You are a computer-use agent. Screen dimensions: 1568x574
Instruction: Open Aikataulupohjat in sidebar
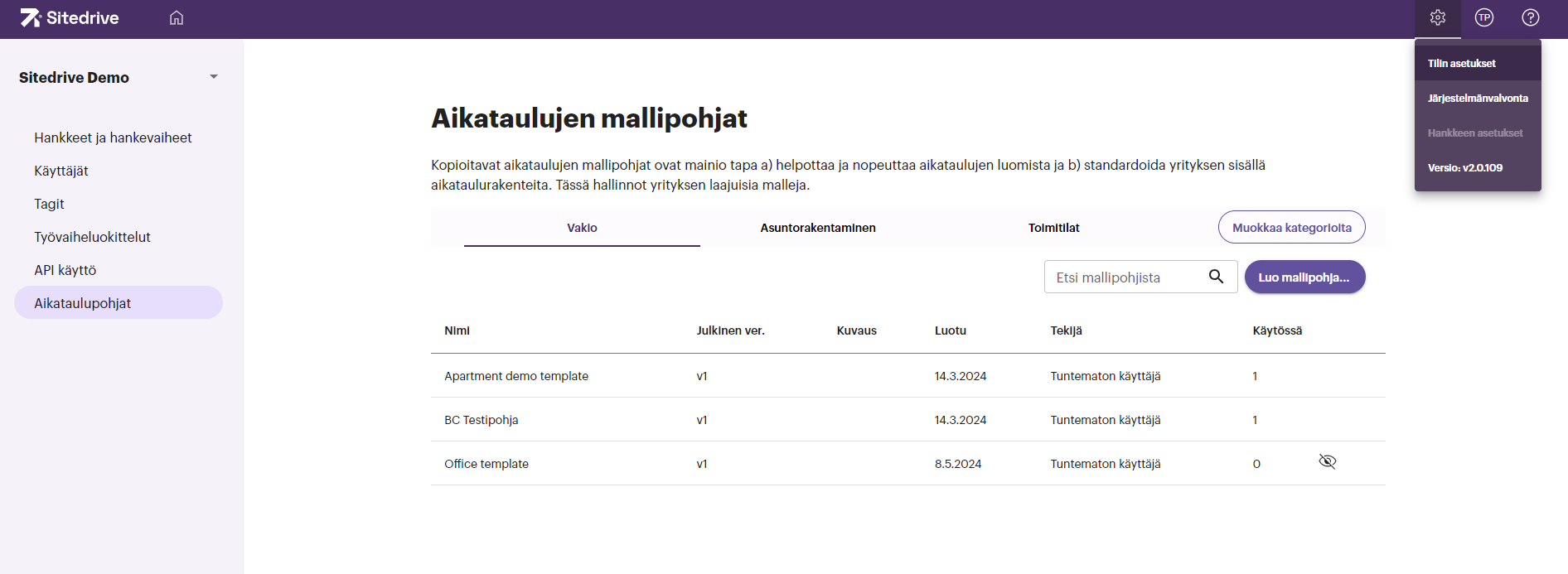coord(119,303)
